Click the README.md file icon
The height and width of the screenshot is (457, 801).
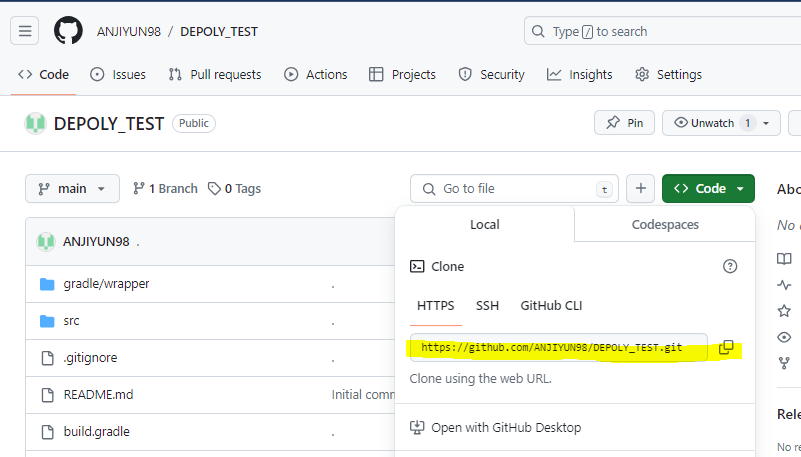click(x=48, y=395)
